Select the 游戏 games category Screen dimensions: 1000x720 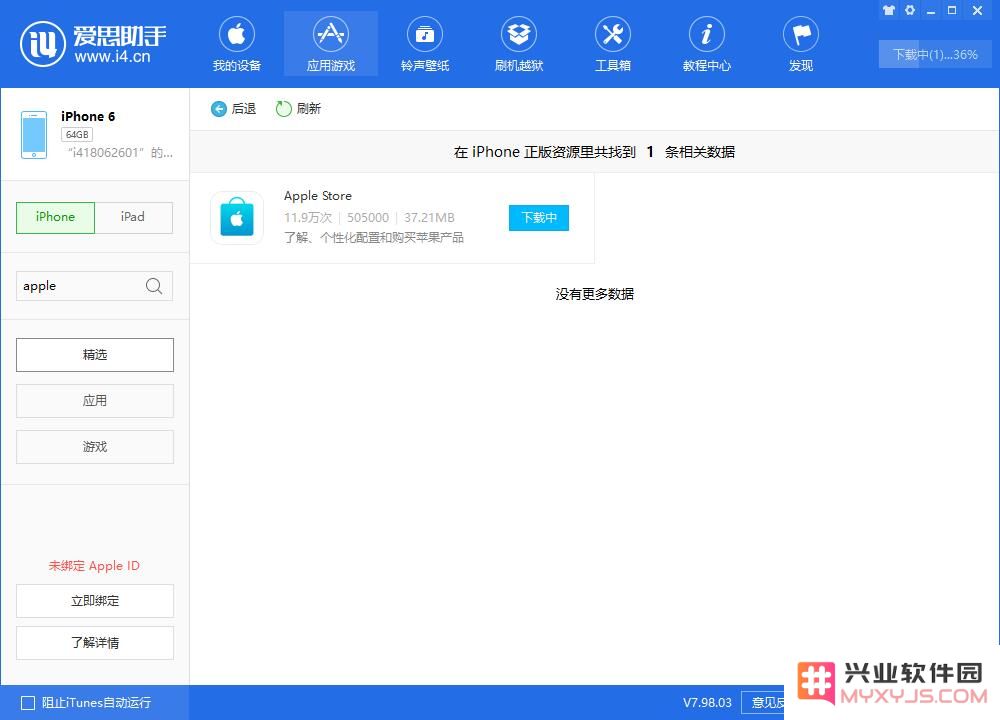[95, 446]
